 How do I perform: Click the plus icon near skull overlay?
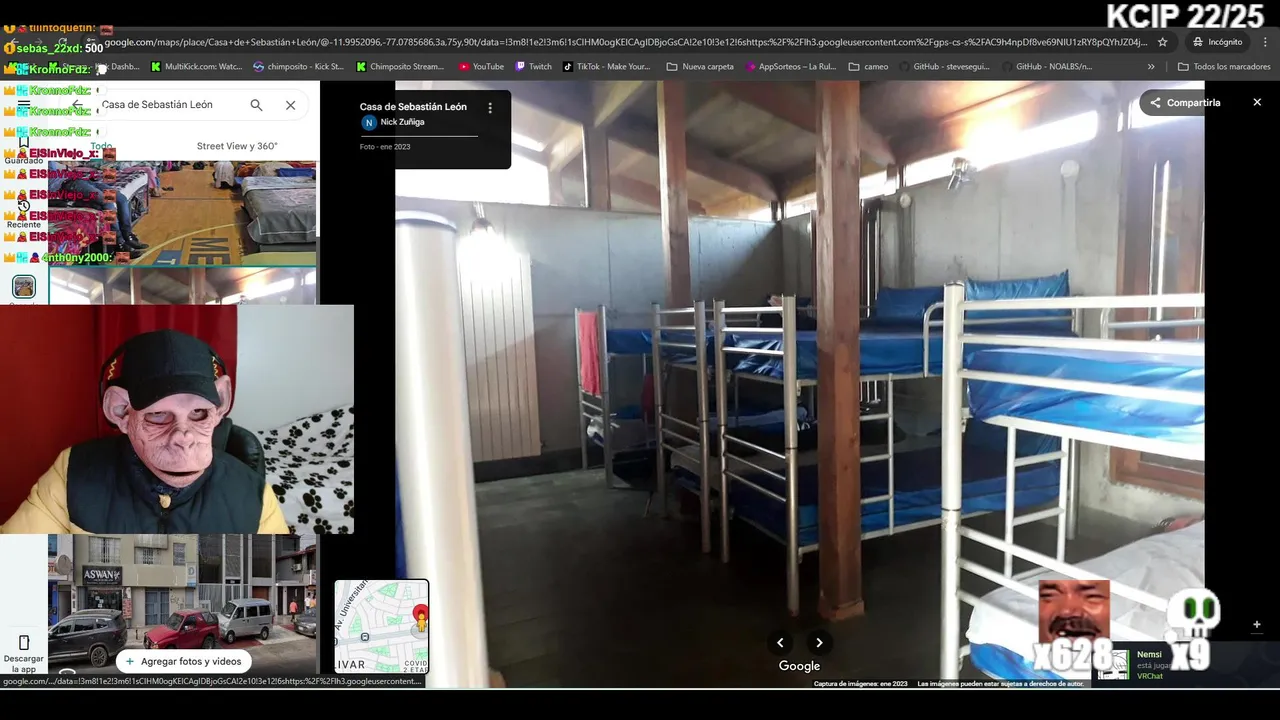[1257, 625]
